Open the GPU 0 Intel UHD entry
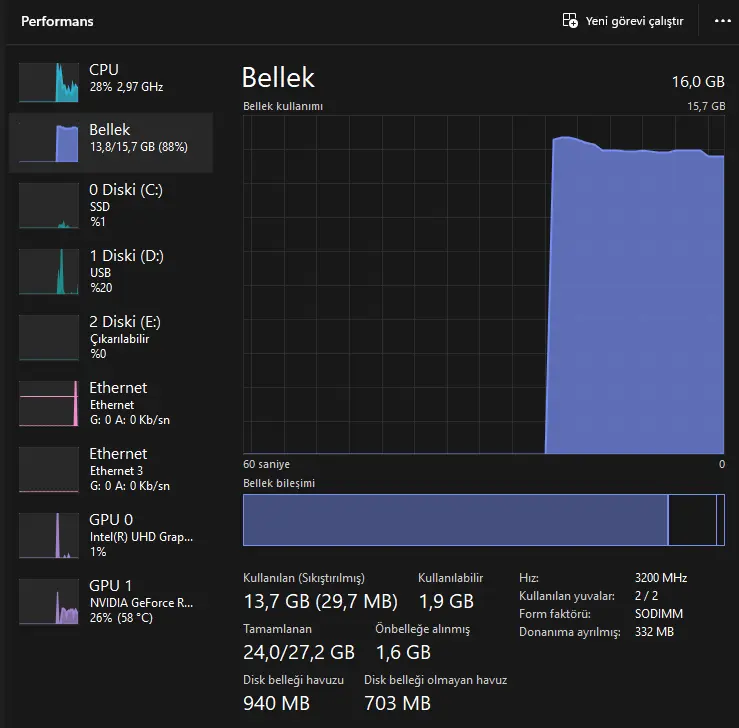The width and height of the screenshot is (739, 728). point(111,535)
